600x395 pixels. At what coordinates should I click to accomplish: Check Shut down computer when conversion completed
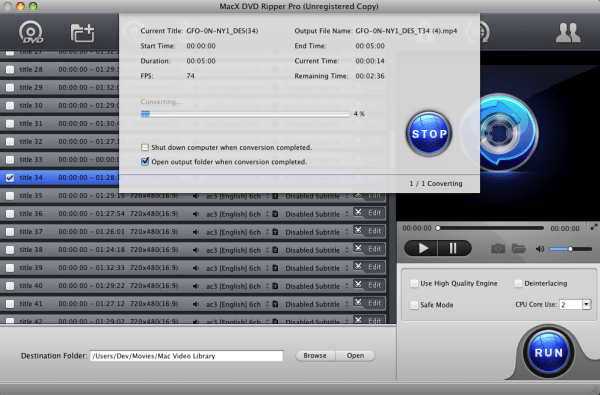coord(145,147)
